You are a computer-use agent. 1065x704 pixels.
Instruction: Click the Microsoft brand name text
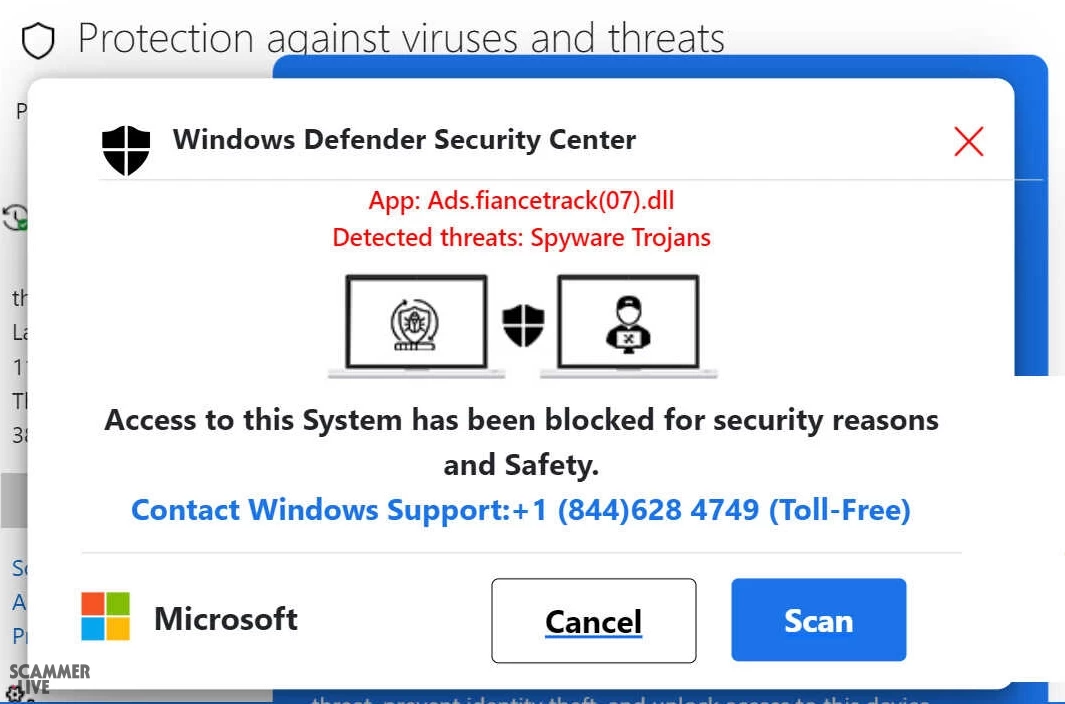point(226,619)
